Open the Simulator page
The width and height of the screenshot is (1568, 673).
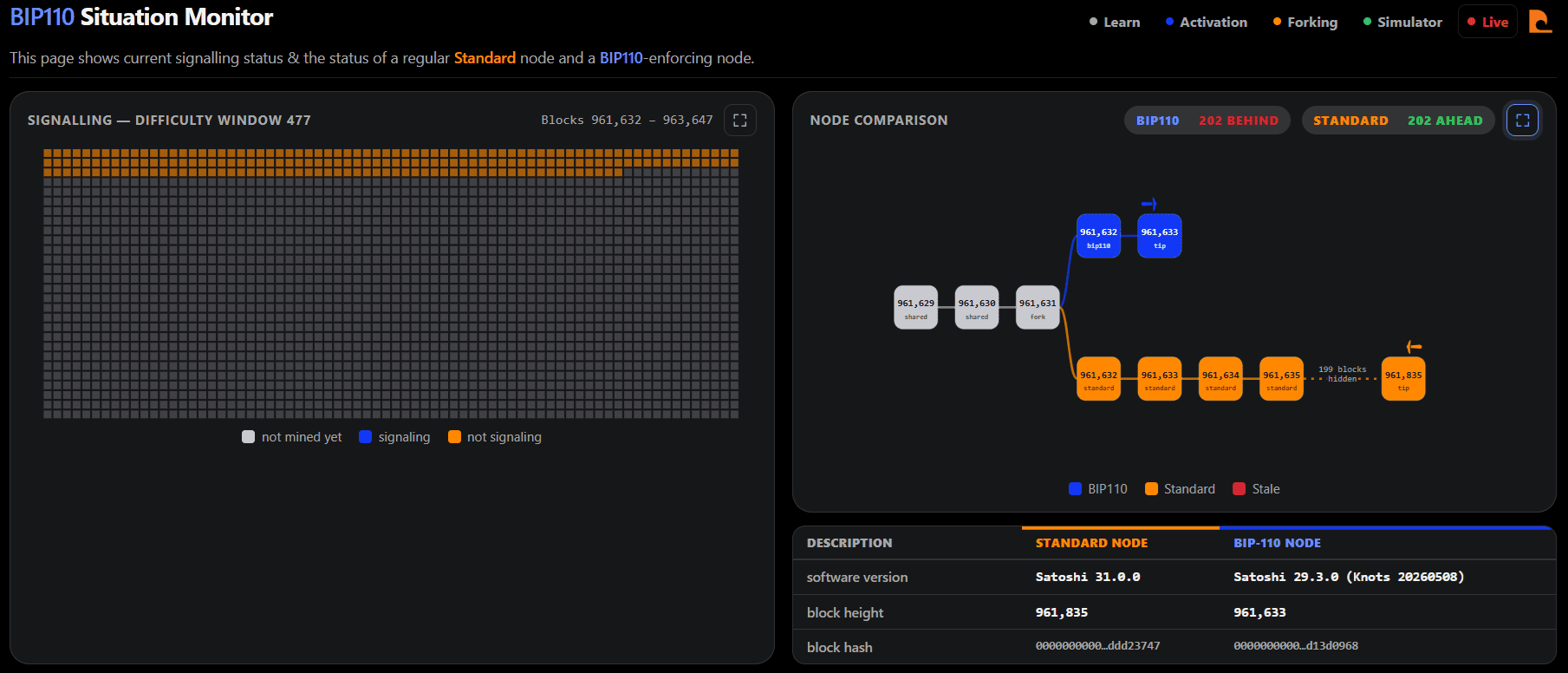click(1402, 23)
